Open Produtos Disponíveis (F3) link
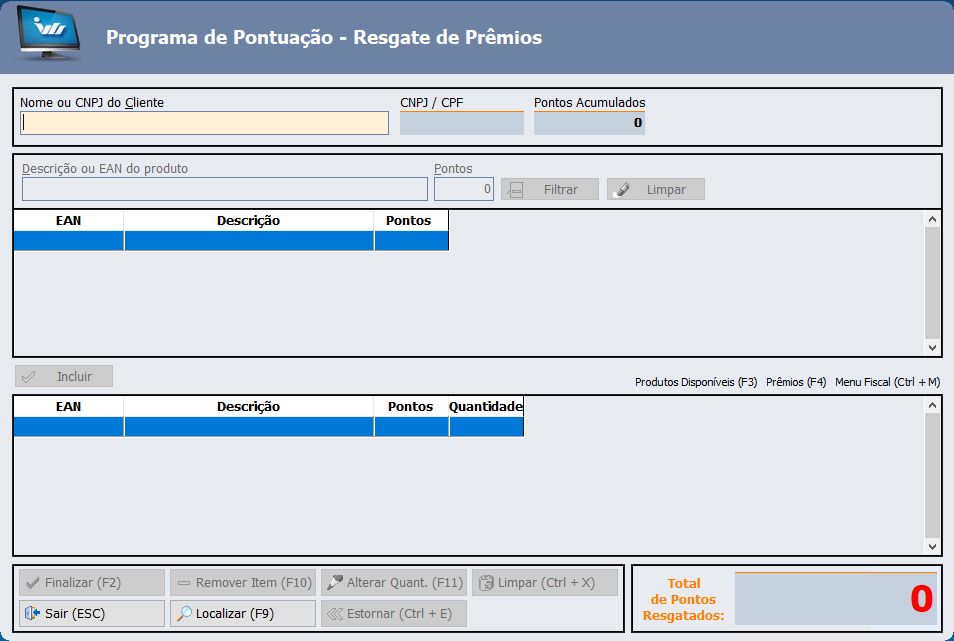Image resolution: width=954 pixels, height=641 pixels. click(696, 382)
